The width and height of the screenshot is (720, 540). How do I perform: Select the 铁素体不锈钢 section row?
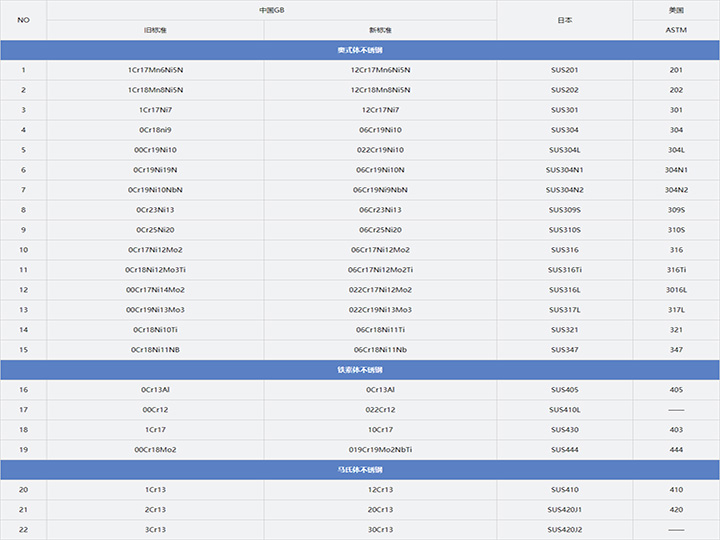point(360,370)
